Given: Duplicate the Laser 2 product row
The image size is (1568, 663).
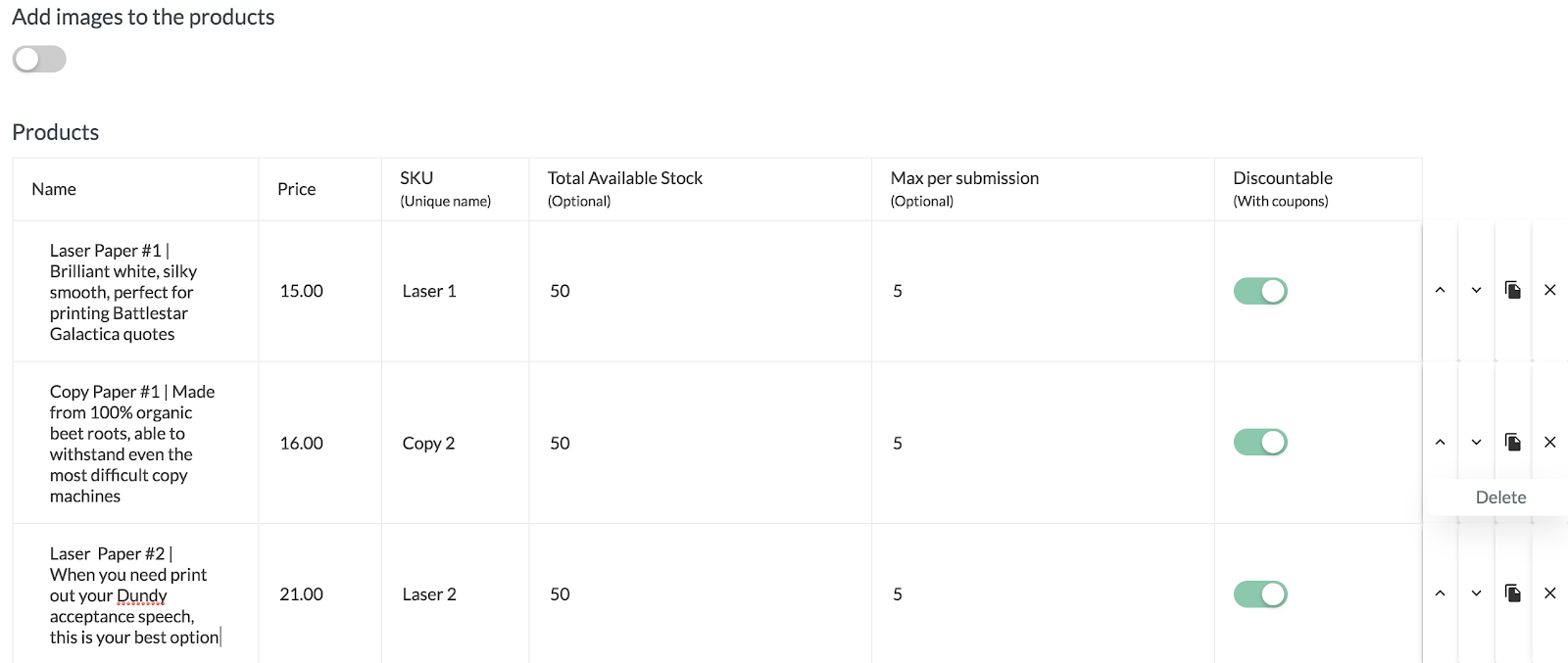Looking at the screenshot, I should pyautogui.click(x=1513, y=592).
